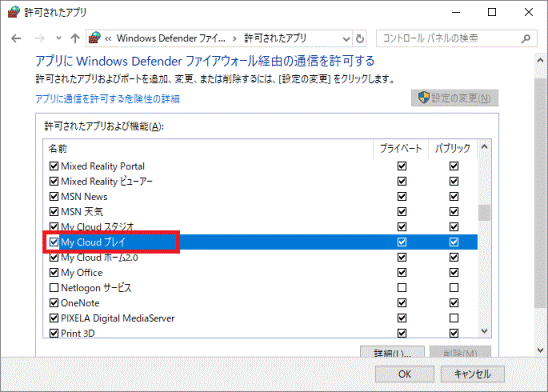548x392 pixels.
Task: Expand the address bar history dropdown
Action: pos(346,39)
